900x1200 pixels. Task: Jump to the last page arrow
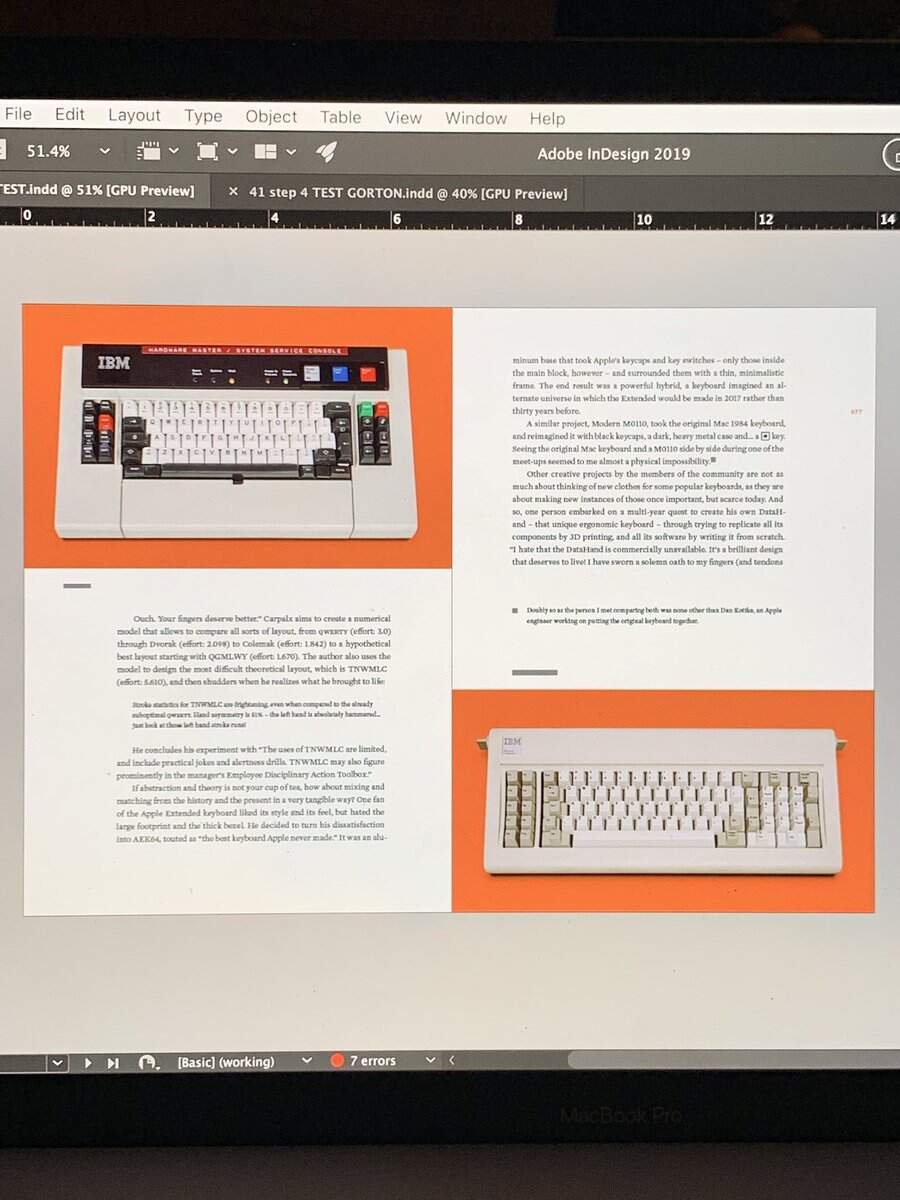[x=113, y=1062]
